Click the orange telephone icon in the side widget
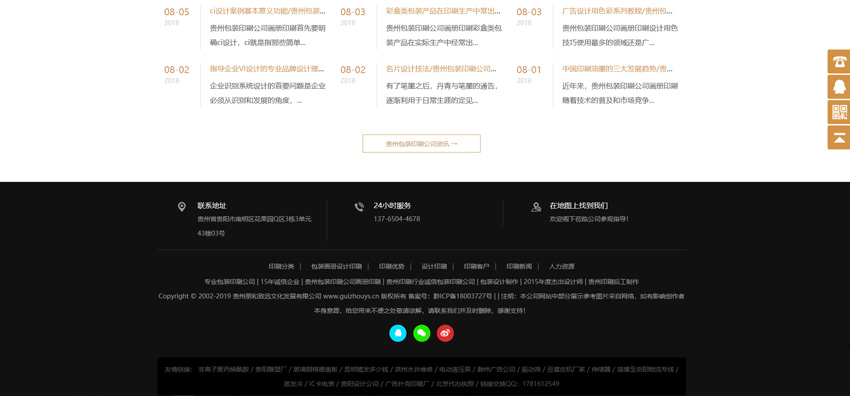The image size is (850, 396). [839, 61]
